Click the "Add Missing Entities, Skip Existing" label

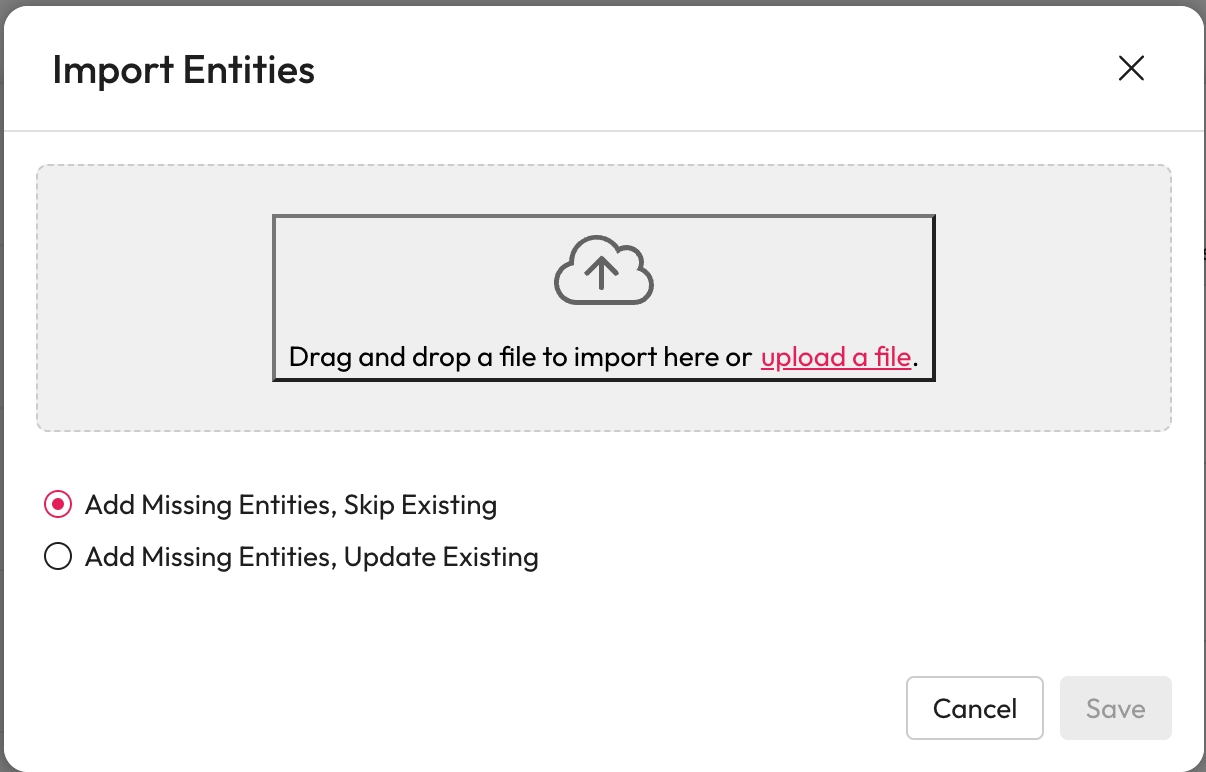291,505
